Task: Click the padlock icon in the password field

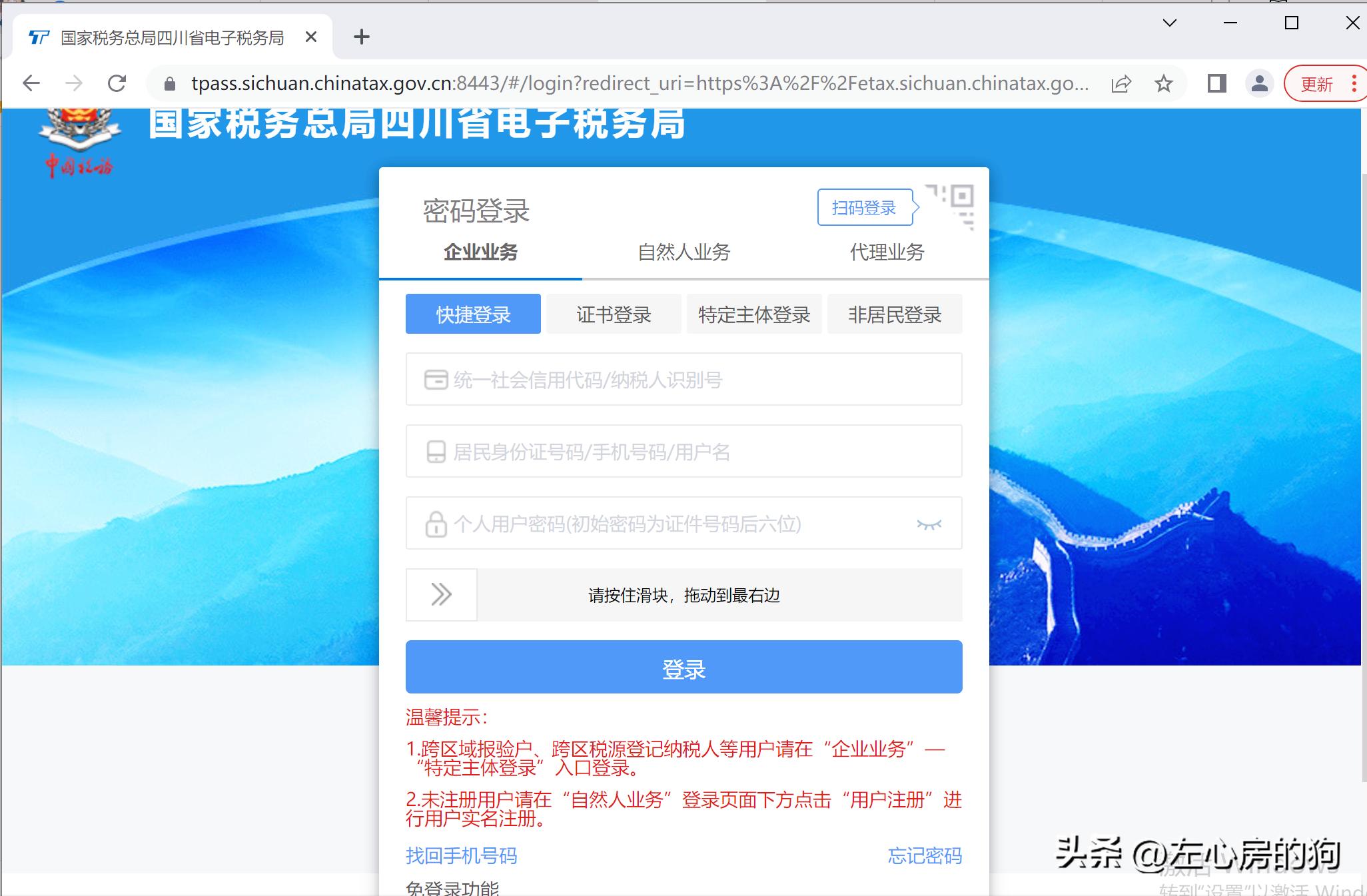Action: click(x=436, y=524)
